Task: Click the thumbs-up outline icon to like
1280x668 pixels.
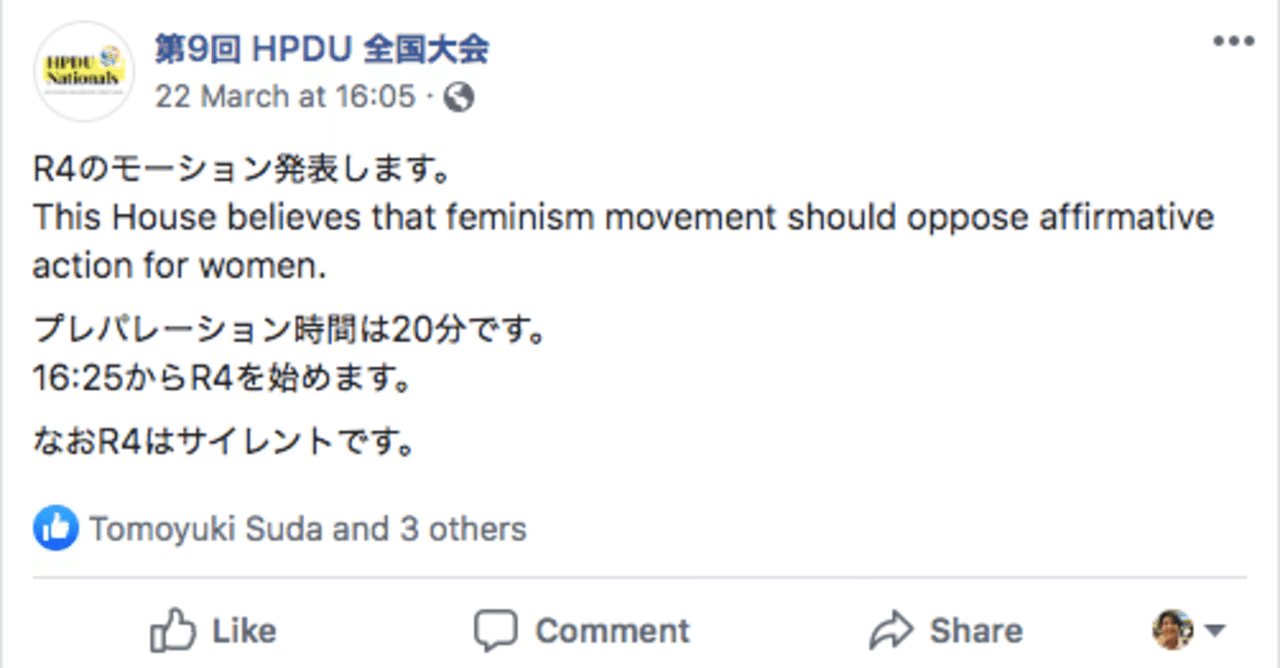Action: point(173,630)
